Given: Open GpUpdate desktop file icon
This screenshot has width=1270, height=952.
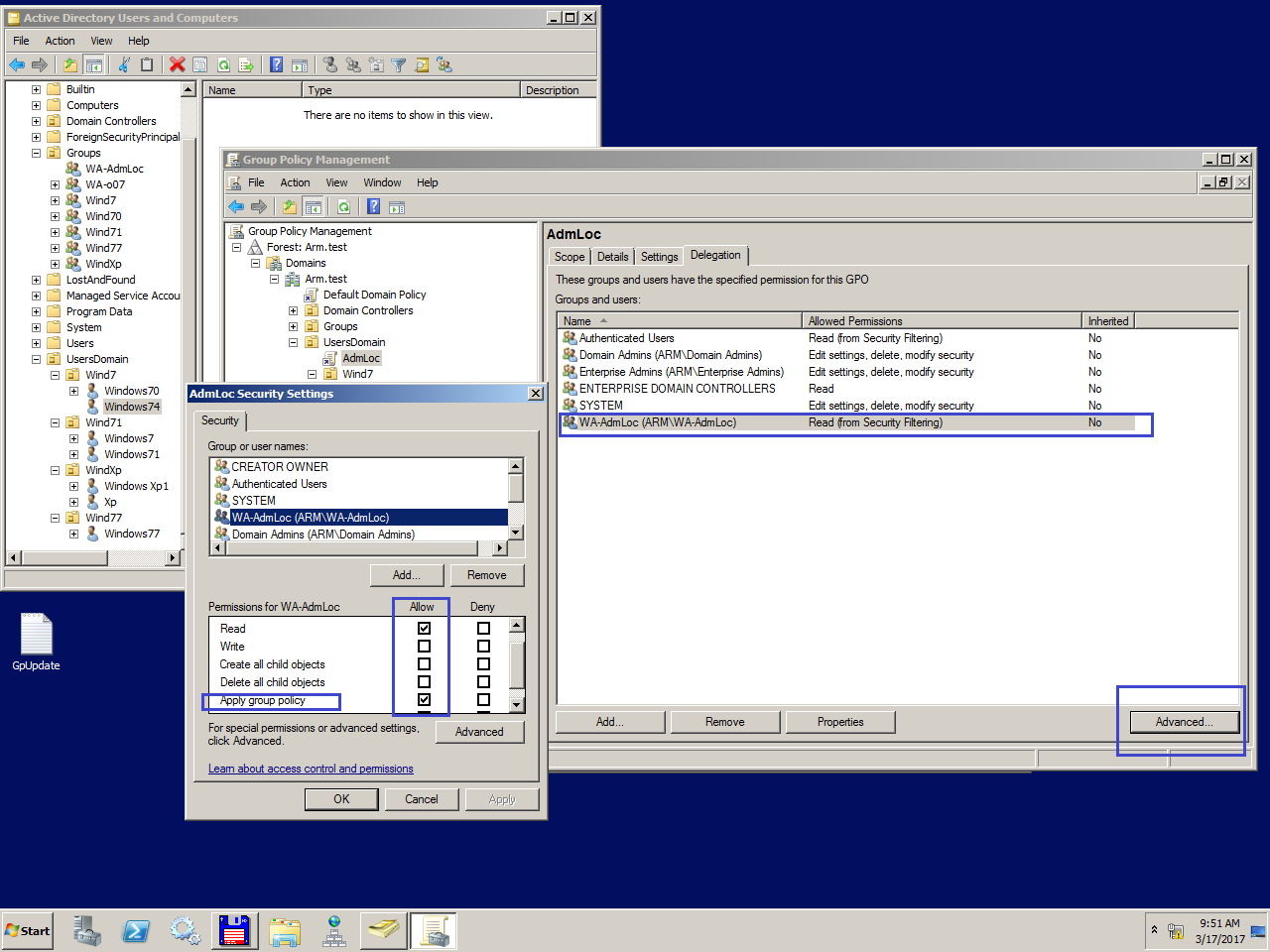Looking at the screenshot, I should (x=36, y=642).
